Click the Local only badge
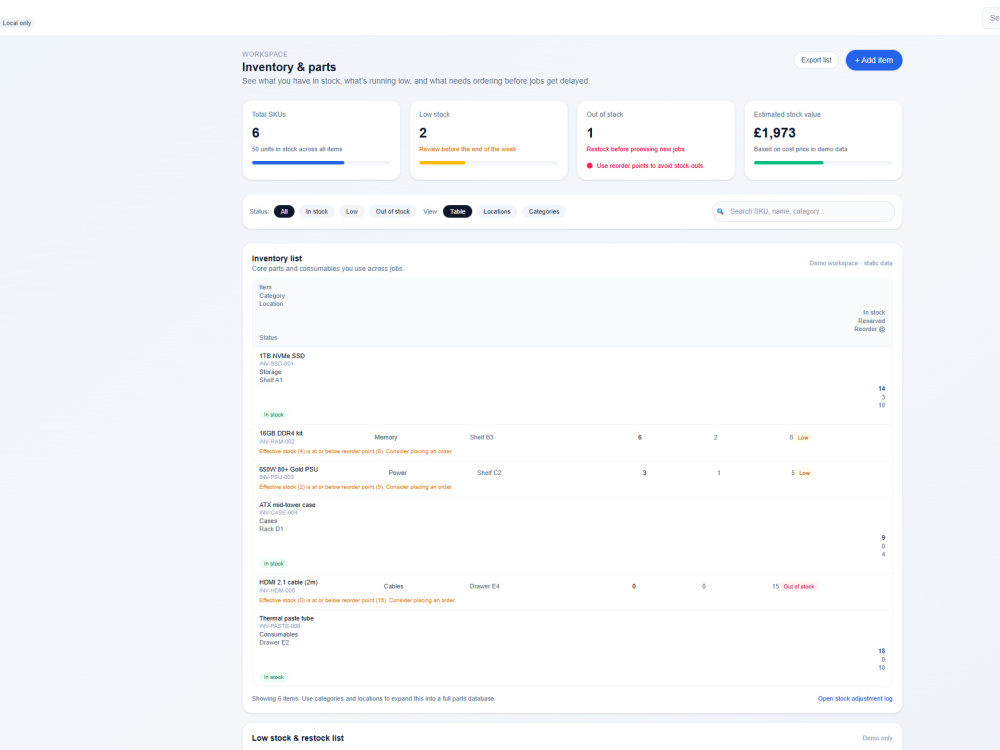This screenshot has width=1000, height=750. point(17,23)
